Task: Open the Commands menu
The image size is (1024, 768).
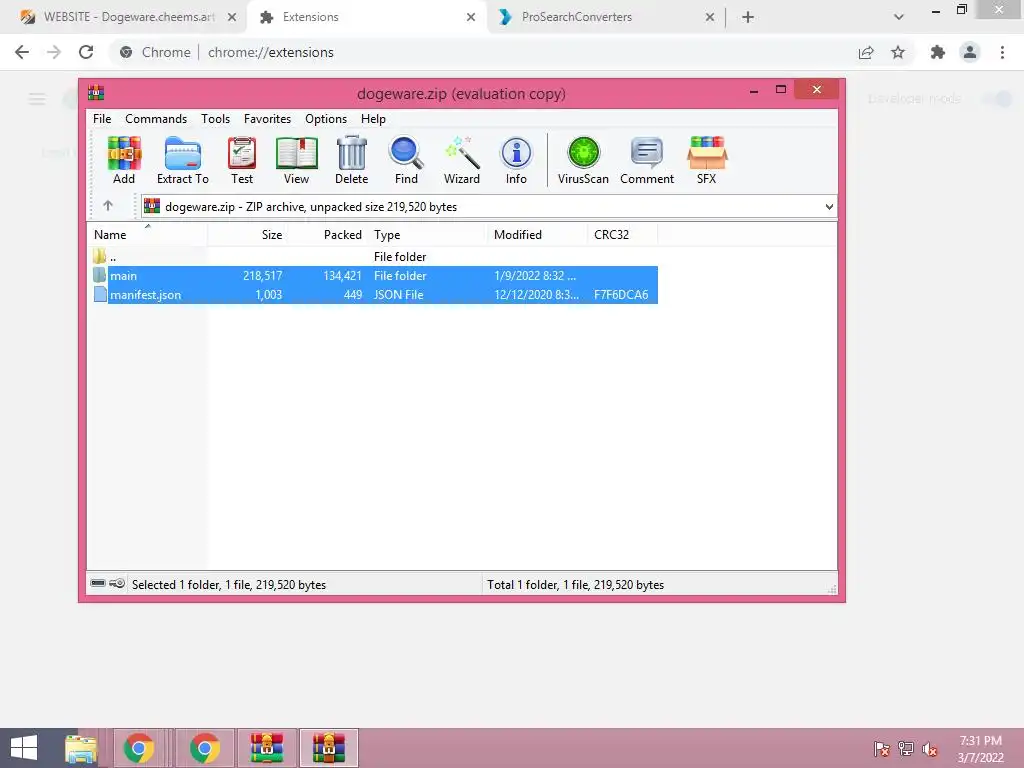Action: (x=156, y=119)
